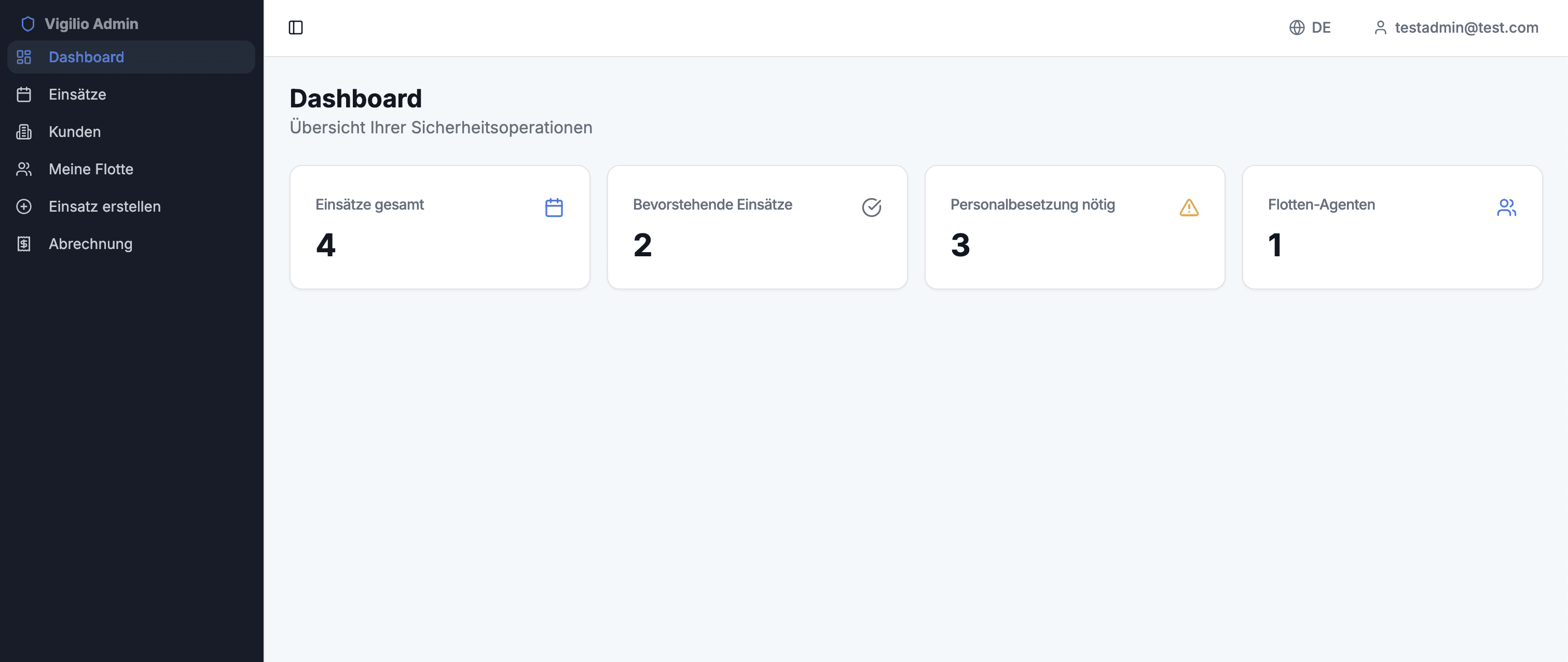Click the Dashboard grid icon
This screenshot has width=1568, height=662.
pyautogui.click(x=24, y=57)
